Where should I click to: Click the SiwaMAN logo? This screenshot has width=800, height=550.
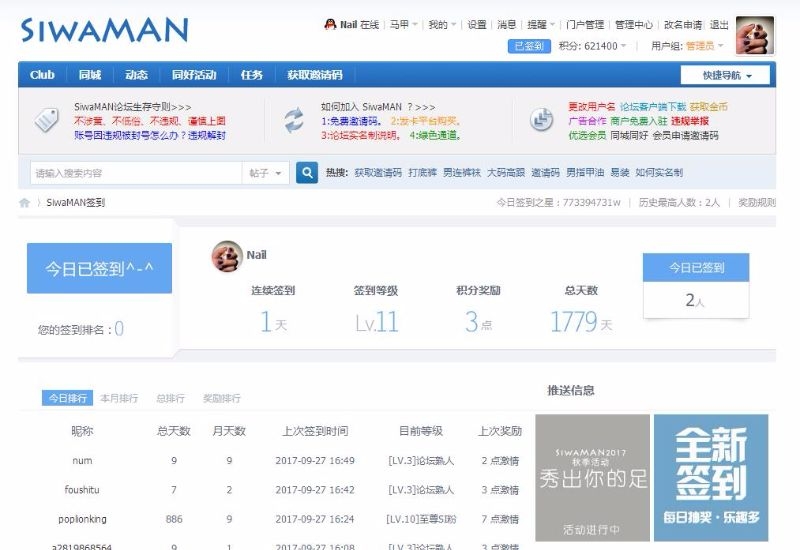pos(105,30)
